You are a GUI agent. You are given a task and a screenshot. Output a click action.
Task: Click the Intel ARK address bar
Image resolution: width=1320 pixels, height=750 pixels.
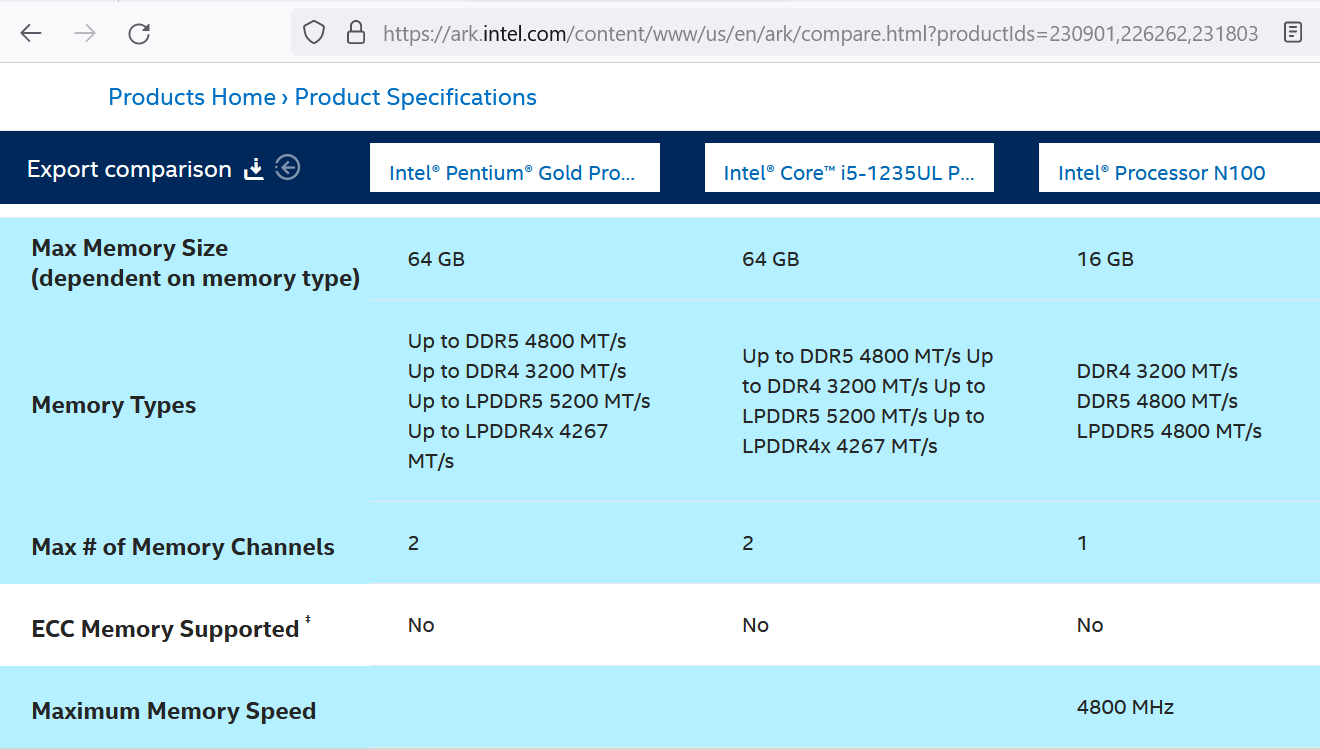(820, 33)
